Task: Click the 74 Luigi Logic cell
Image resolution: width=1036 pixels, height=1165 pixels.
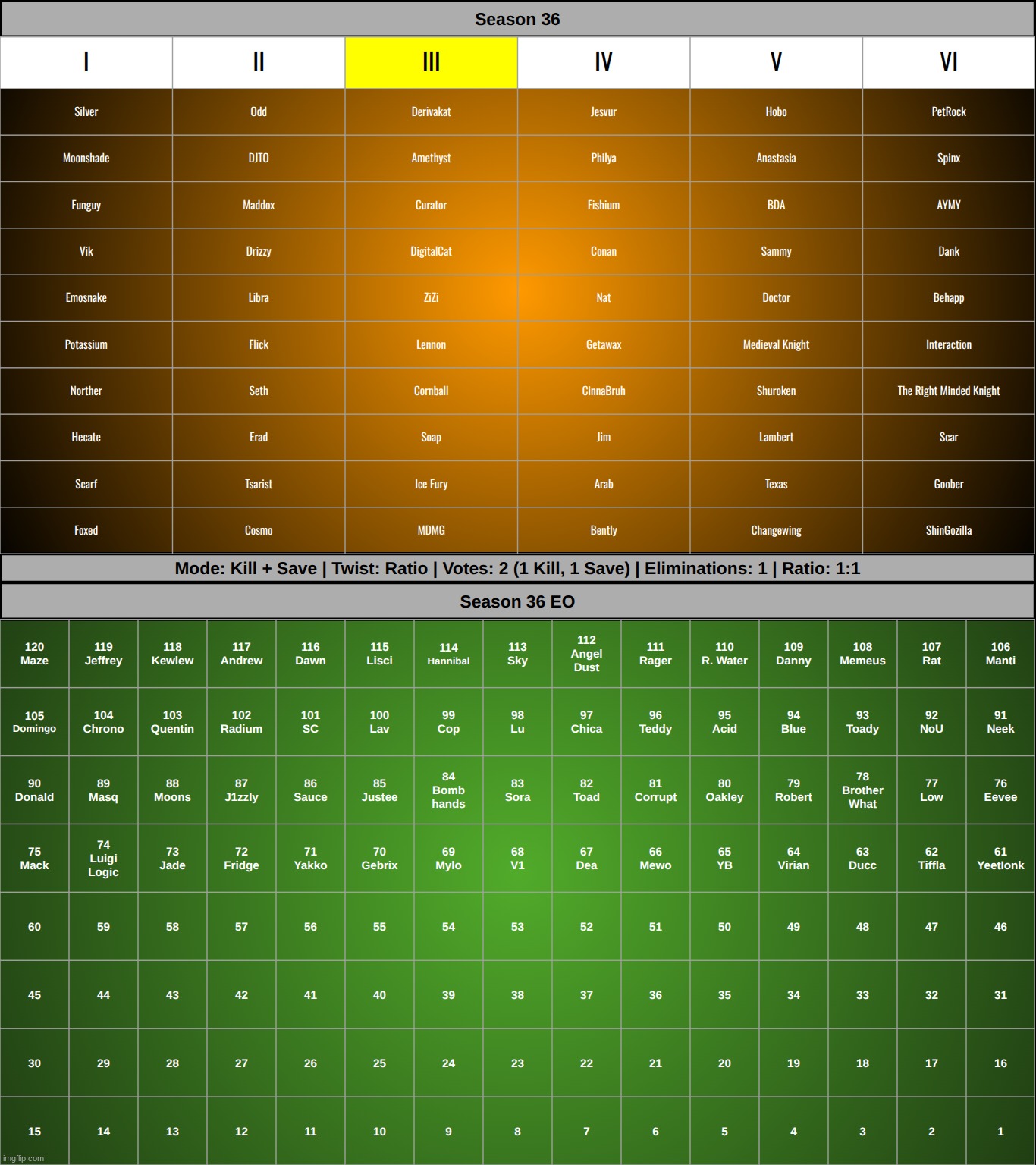Action: (103, 858)
